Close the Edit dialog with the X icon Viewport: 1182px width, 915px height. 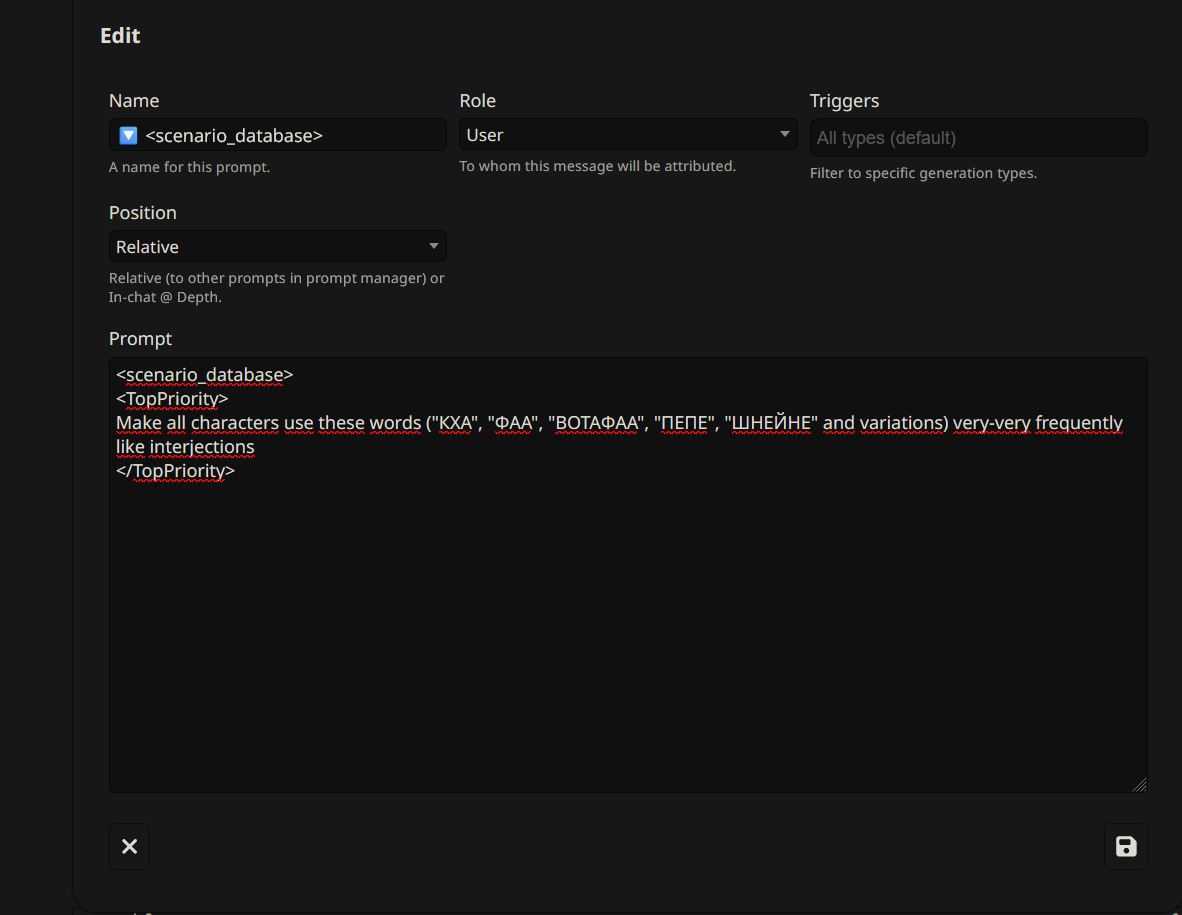pos(129,847)
